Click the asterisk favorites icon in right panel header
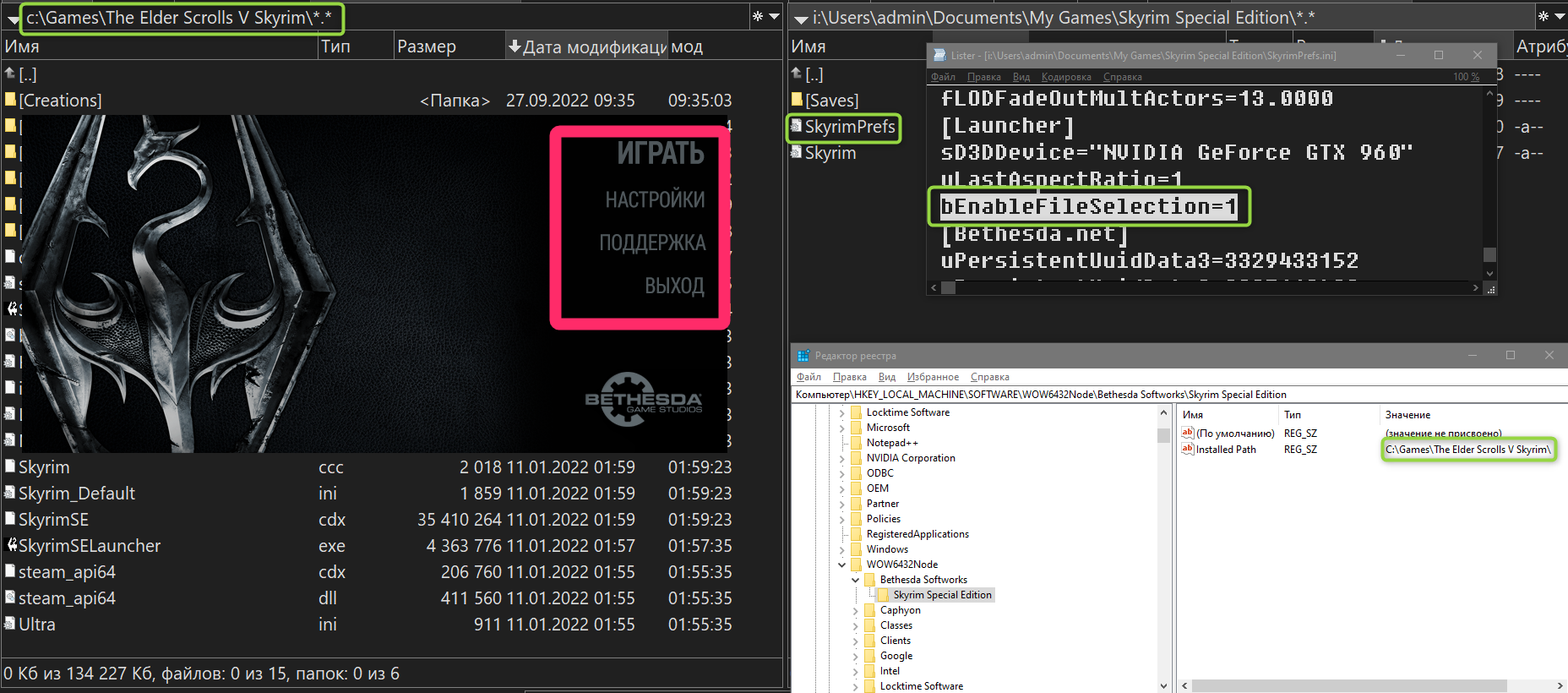Viewport: 1568px width, 693px height. [1543, 16]
